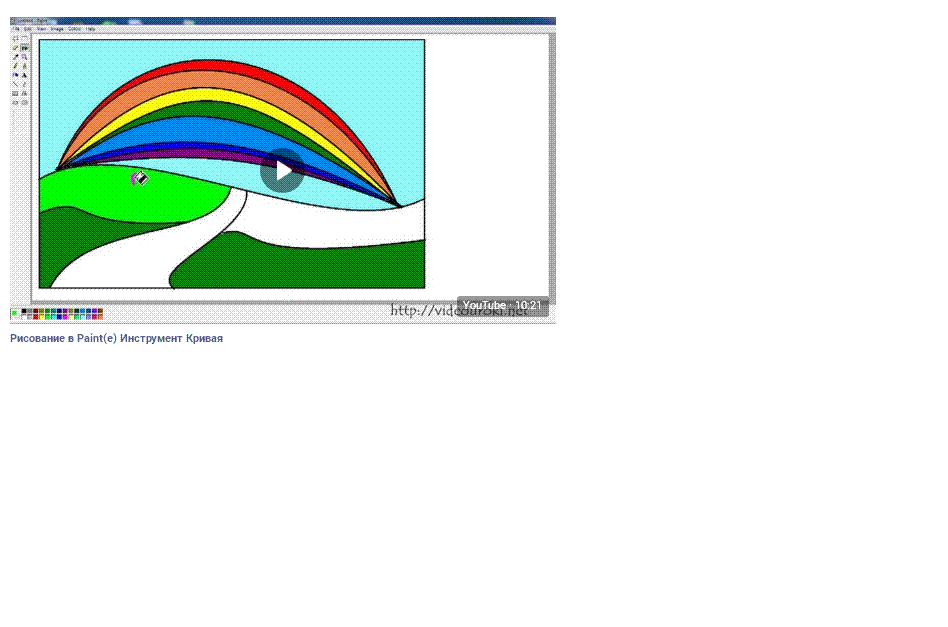Select the Curve tool
This screenshot has height=627, width=948.
pyautogui.click(x=24, y=84)
